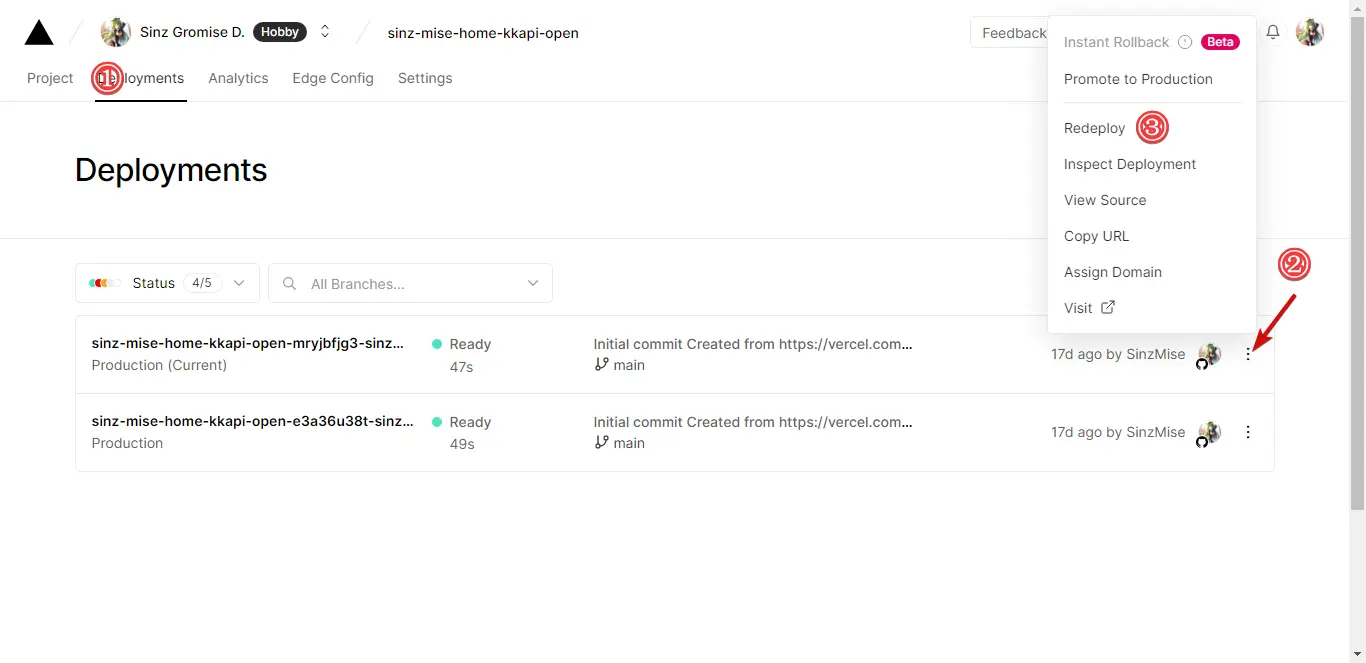The height and width of the screenshot is (663, 1366).
Task: Choose Inspect Deployment menu item
Action: (1130, 164)
